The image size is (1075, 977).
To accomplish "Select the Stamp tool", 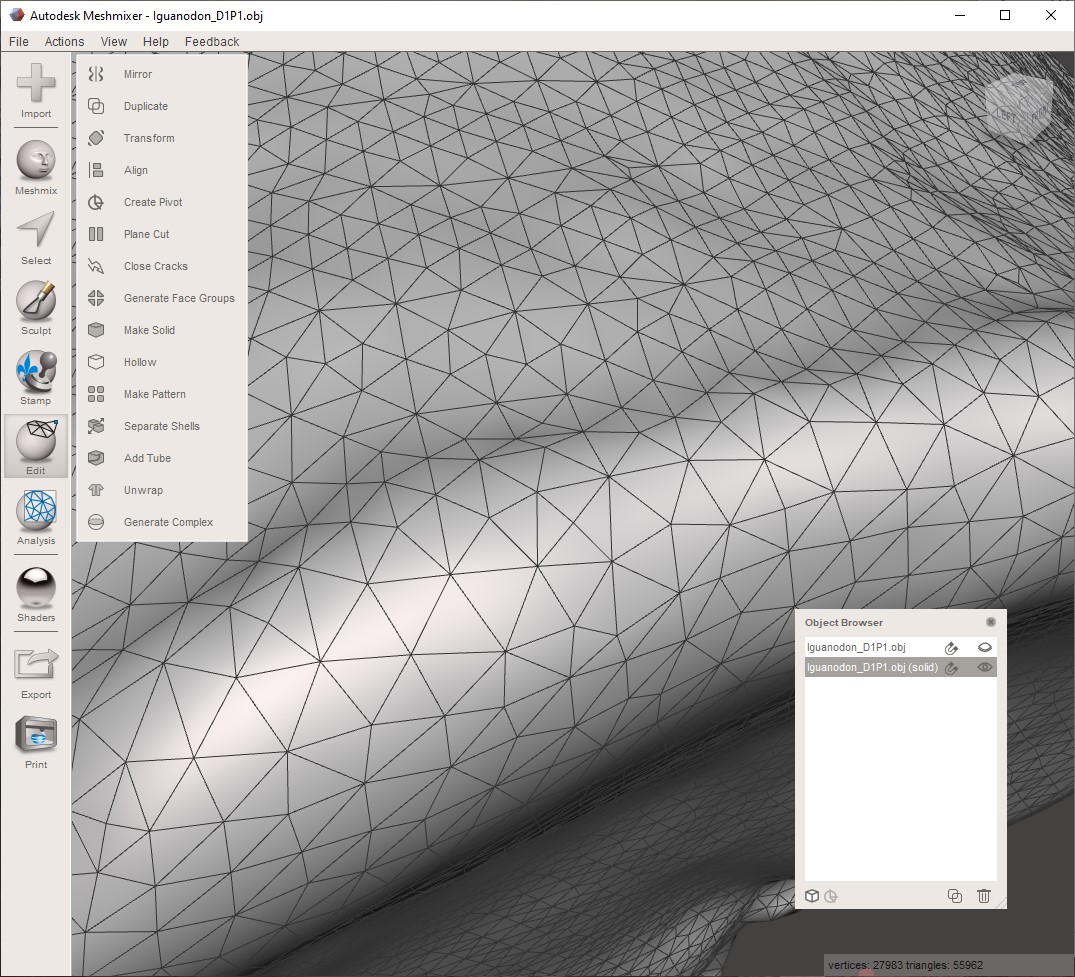I will (35, 377).
